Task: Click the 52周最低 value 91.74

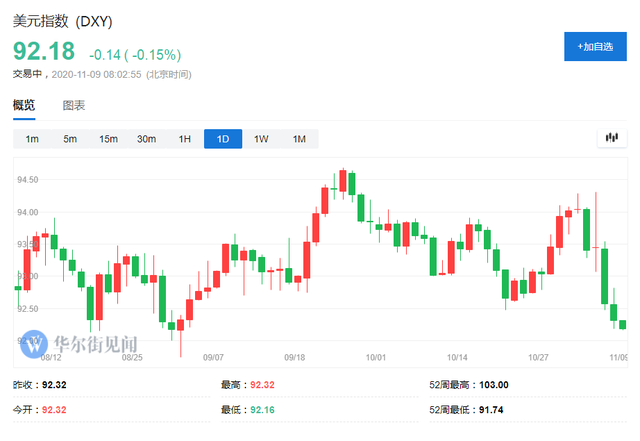Action: point(491,410)
